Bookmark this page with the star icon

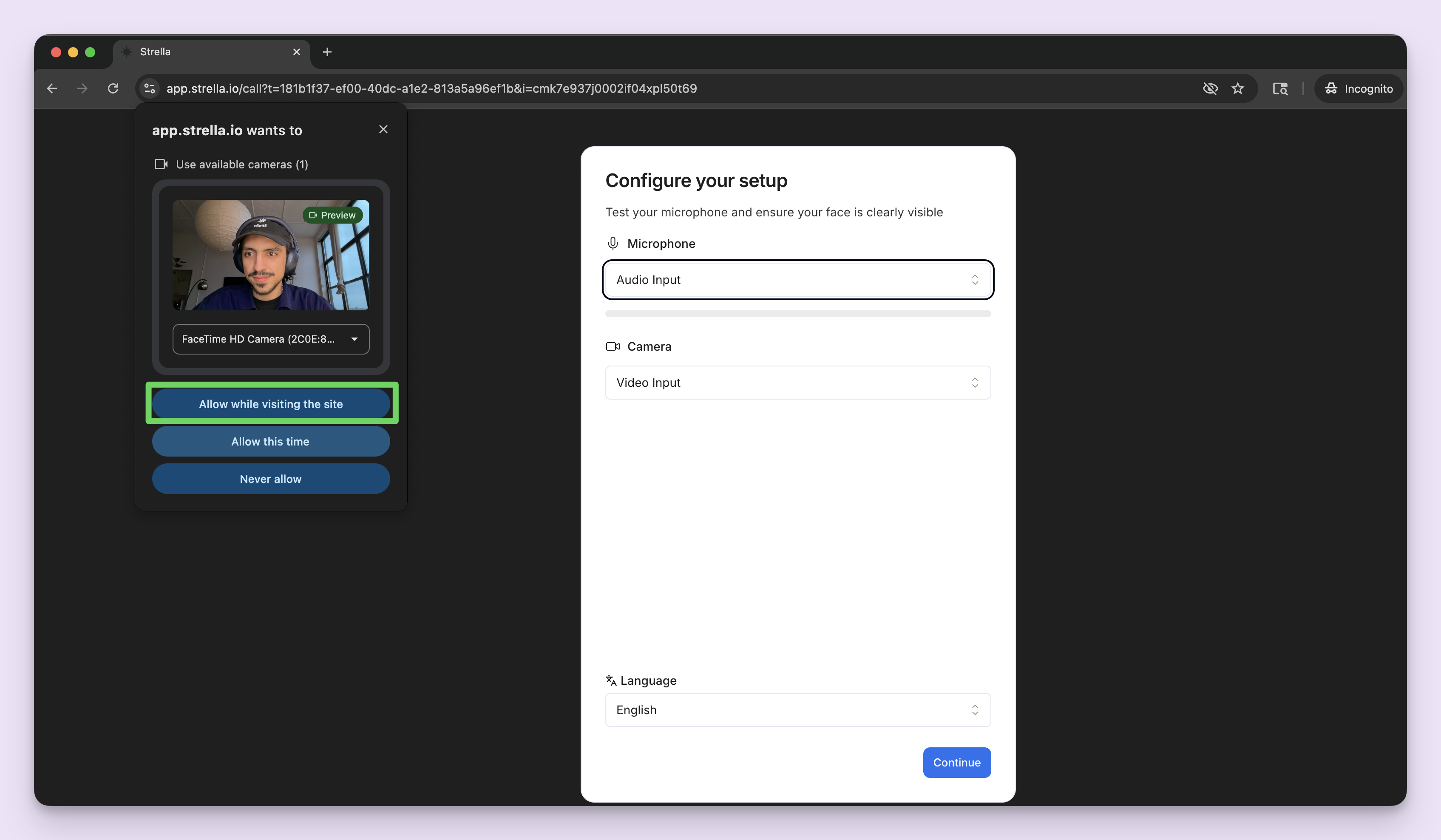(1237, 88)
